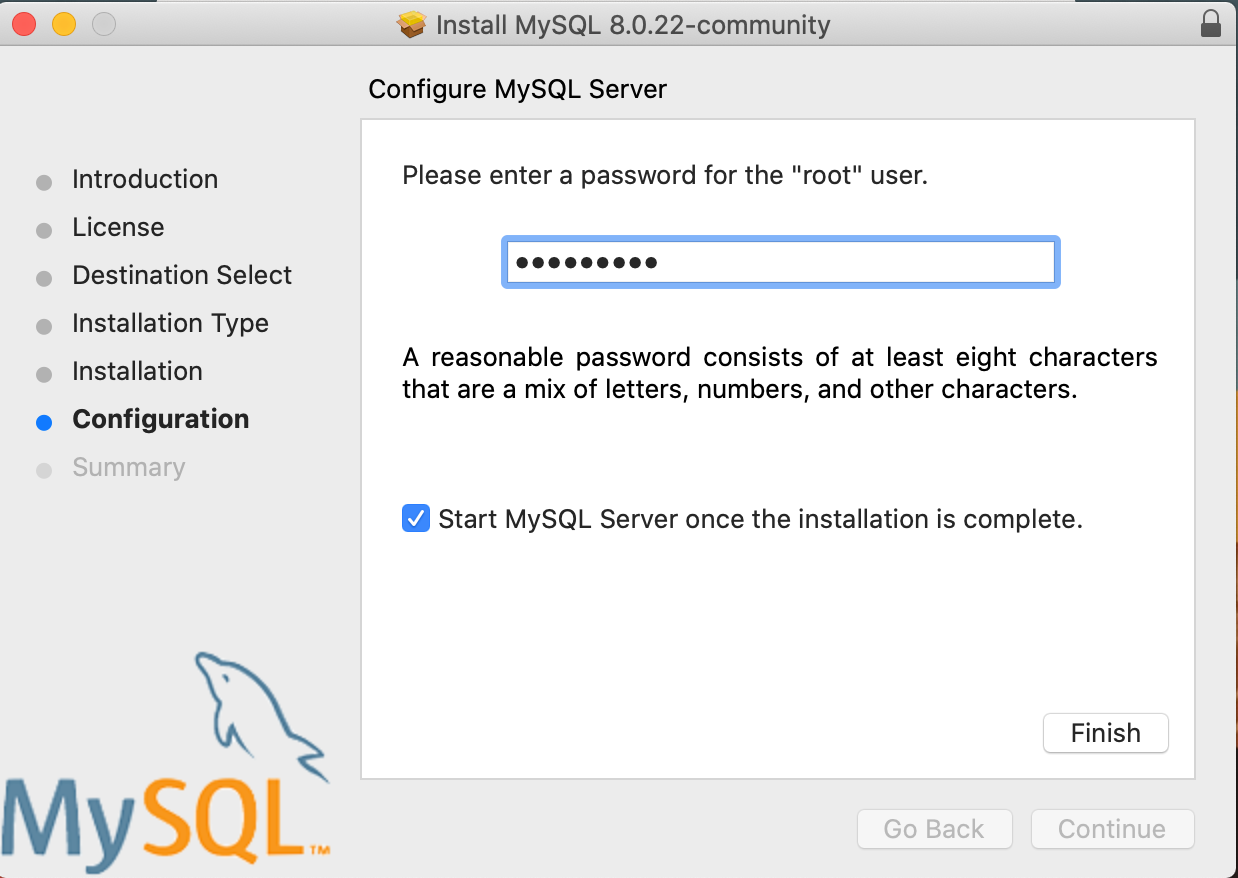Minimize the installer with the yellow button
Image resolution: width=1238 pixels, height=878 pixels.
pyautogui.click(x=64, y=24)
